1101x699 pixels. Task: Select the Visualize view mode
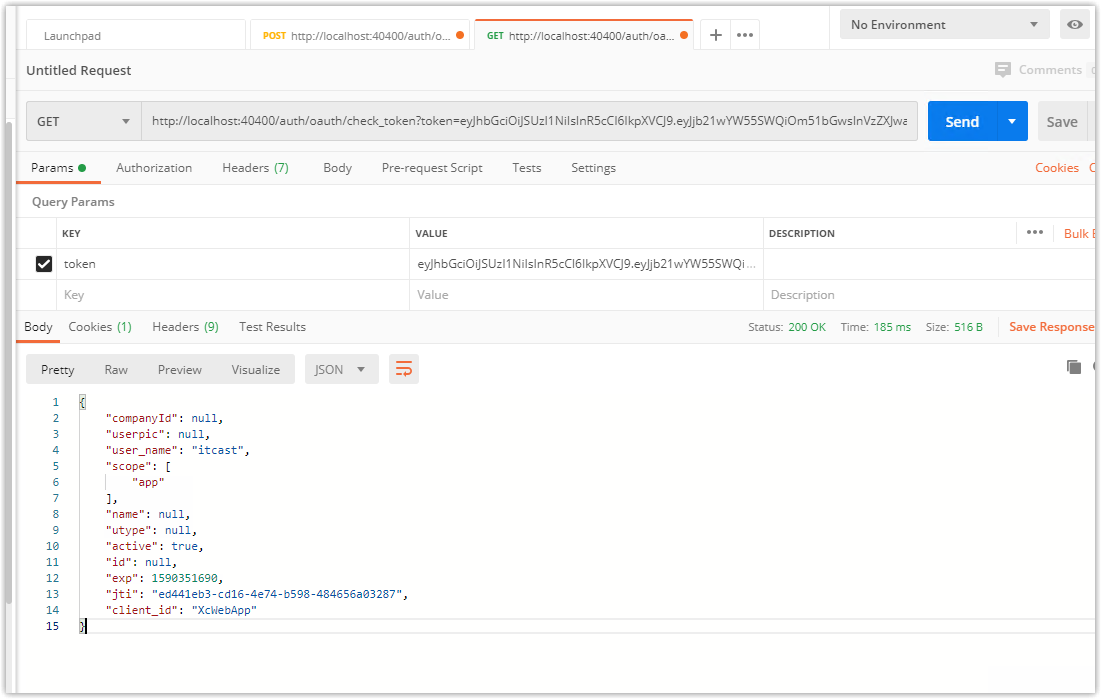point(256,369)
